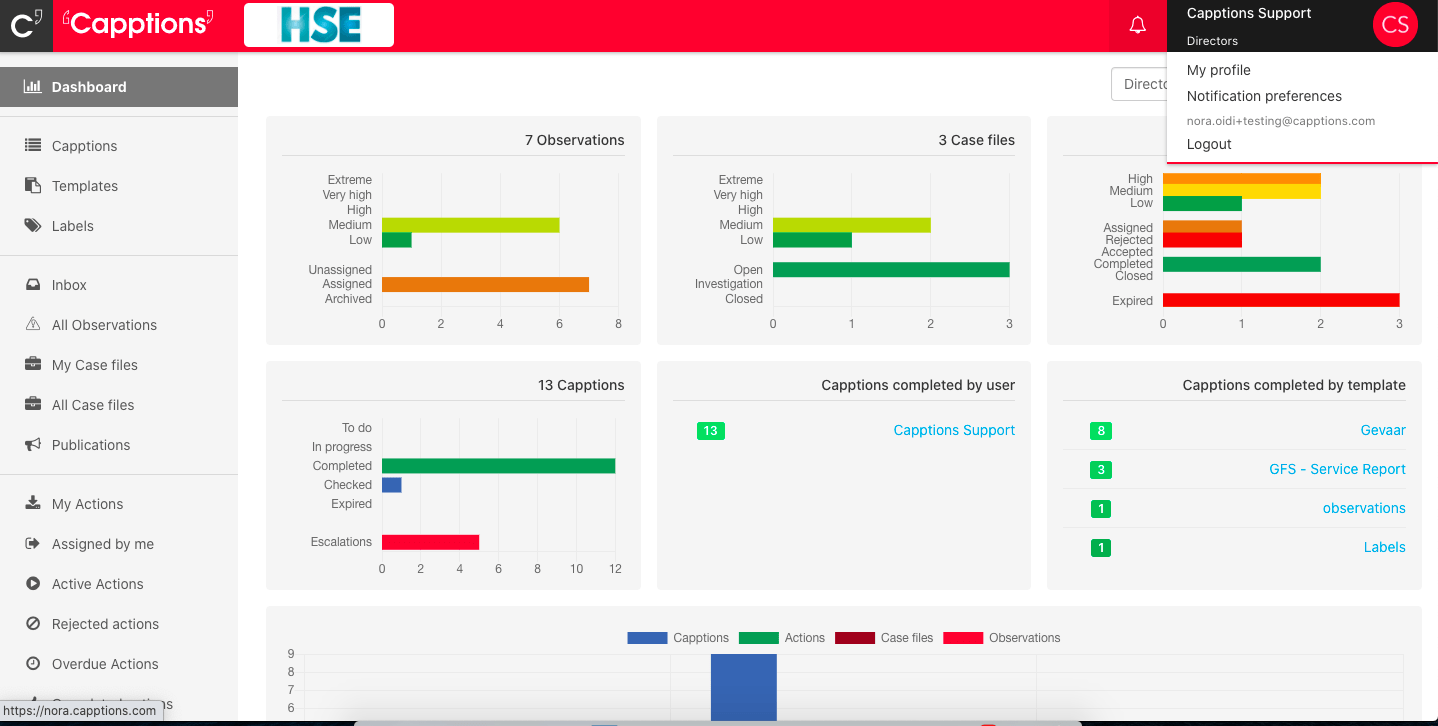Toggle the Observations legend red swatch
The image size is (1438, 726).
[963, 638]
